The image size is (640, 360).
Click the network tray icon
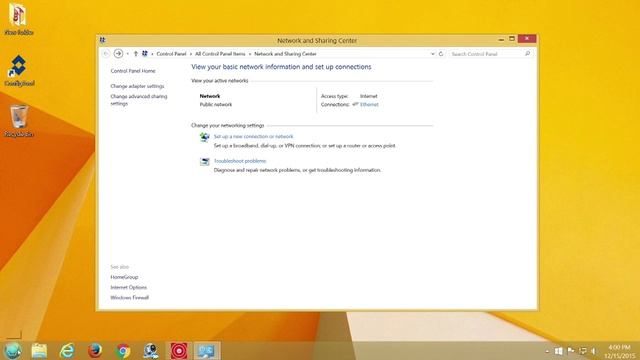[x=583, y=351]
